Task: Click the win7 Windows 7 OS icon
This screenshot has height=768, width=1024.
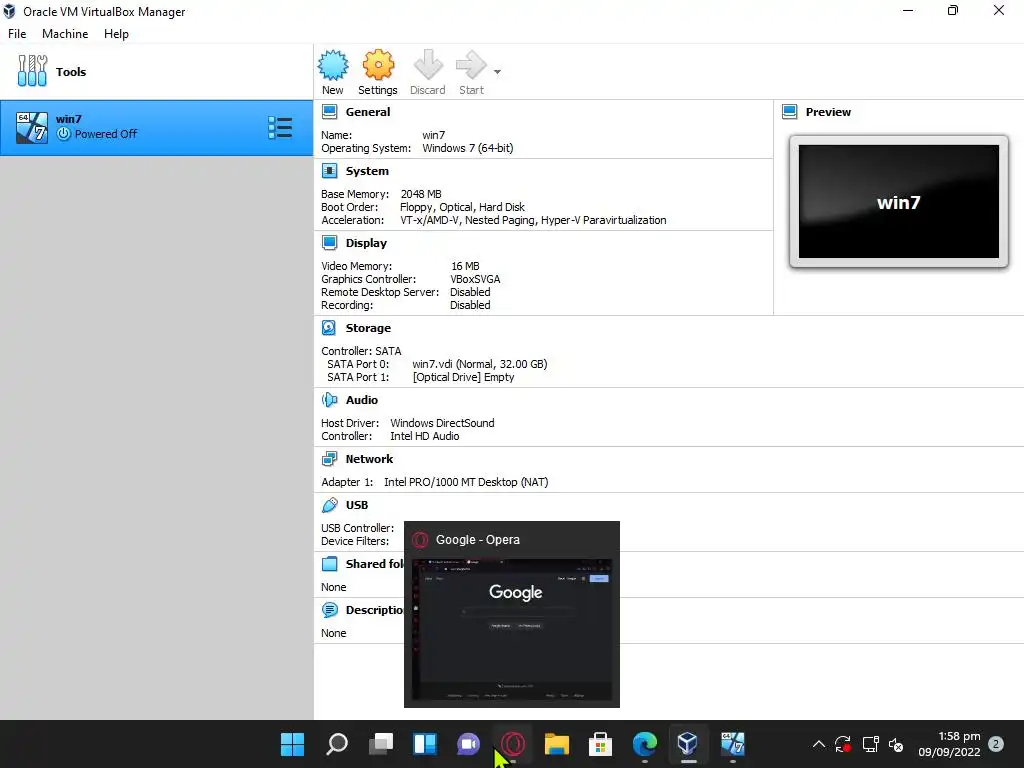Action: 32,128
